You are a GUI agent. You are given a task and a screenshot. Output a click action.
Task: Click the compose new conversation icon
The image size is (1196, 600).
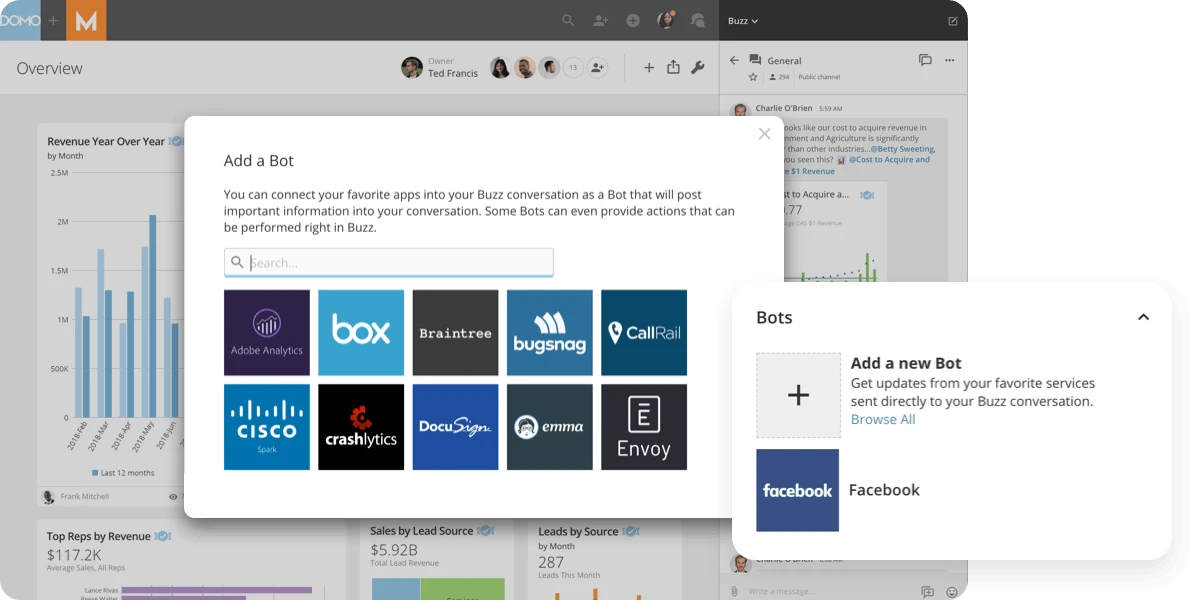click(953, 21)
